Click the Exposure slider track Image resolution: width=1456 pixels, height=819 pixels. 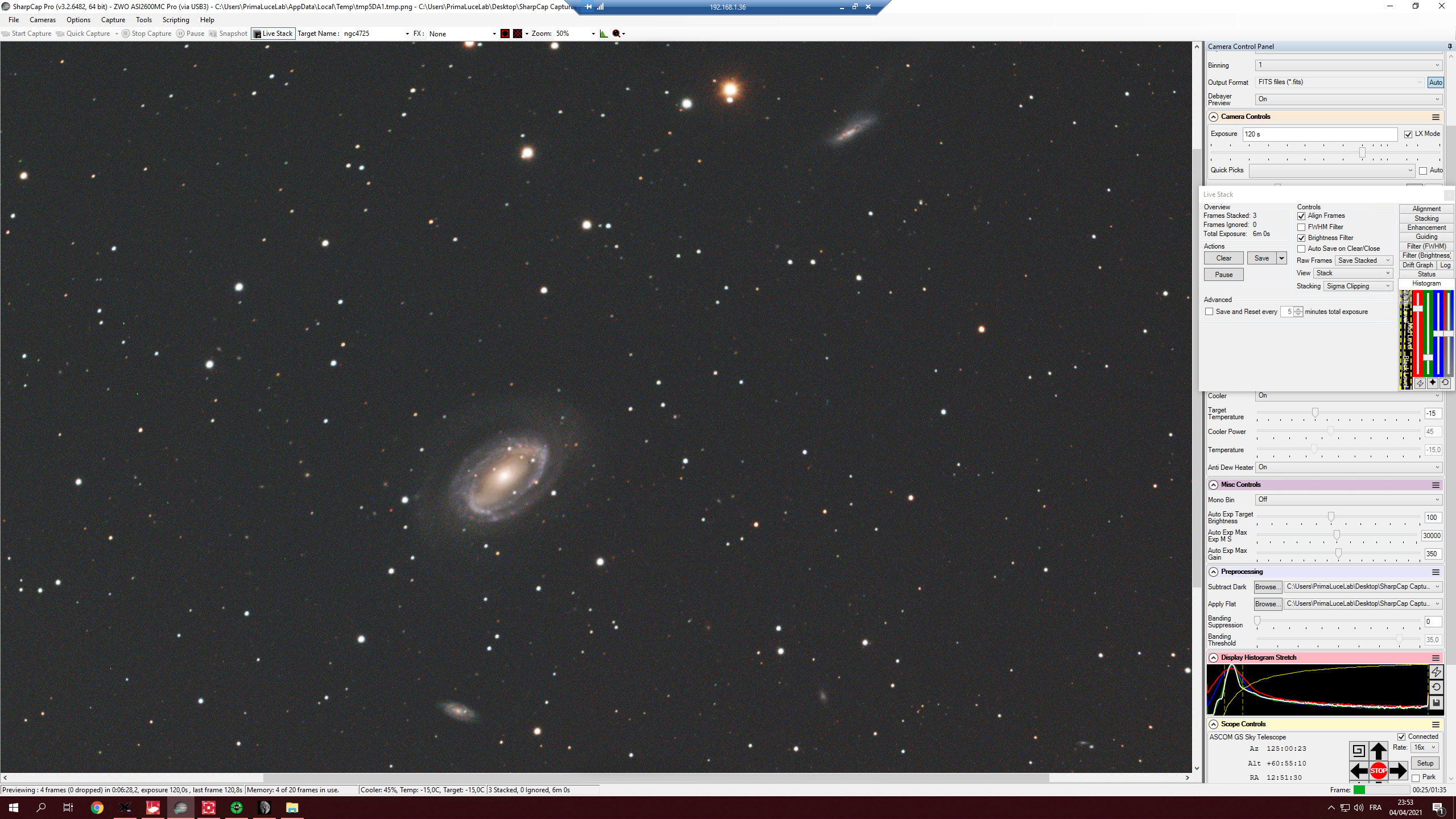[1325, 152]
